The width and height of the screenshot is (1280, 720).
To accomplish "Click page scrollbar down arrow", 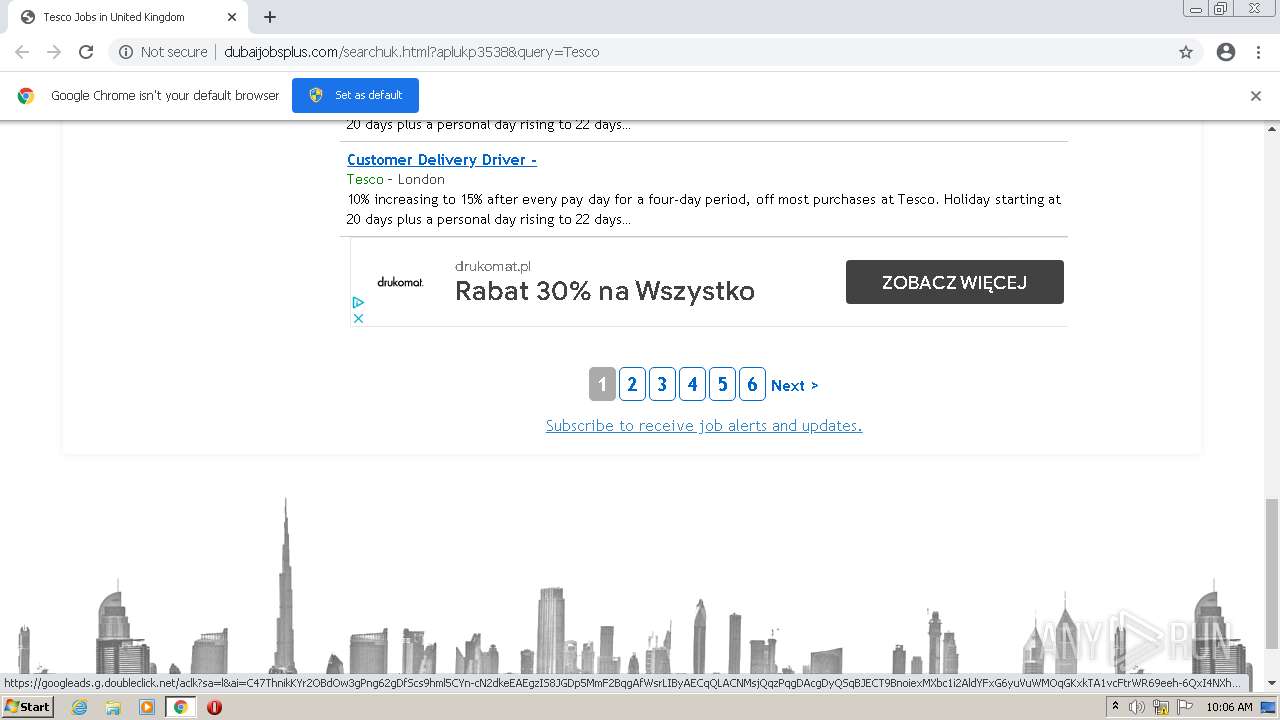I will (x=1272, y=684).
